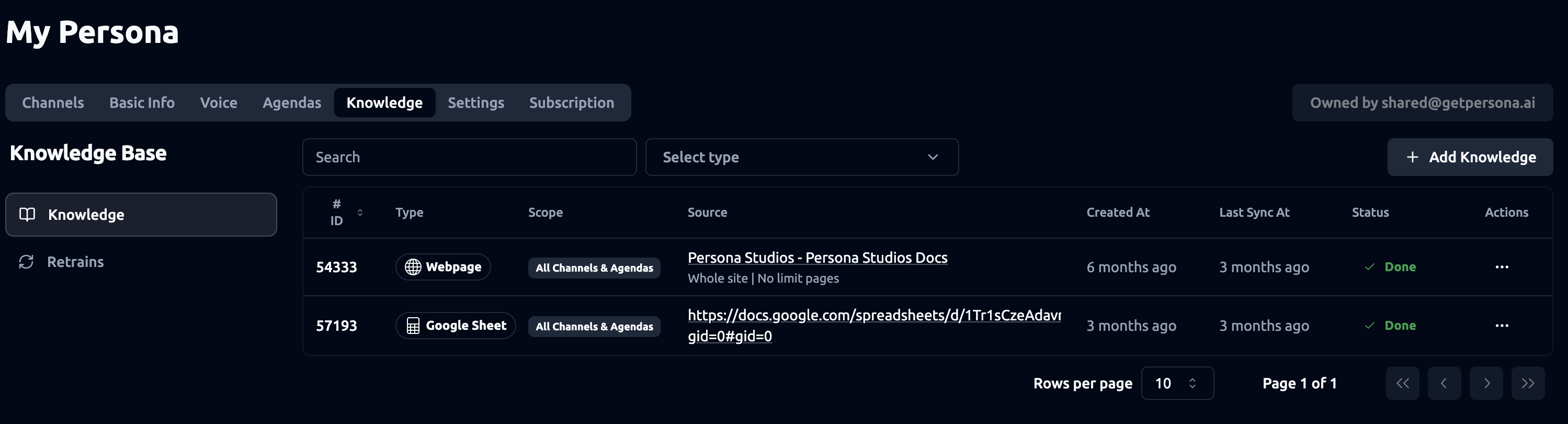Screen dimensions: 1568x424
Task: Click the Add Knowledge button
Action: [x=1469, y=157]
